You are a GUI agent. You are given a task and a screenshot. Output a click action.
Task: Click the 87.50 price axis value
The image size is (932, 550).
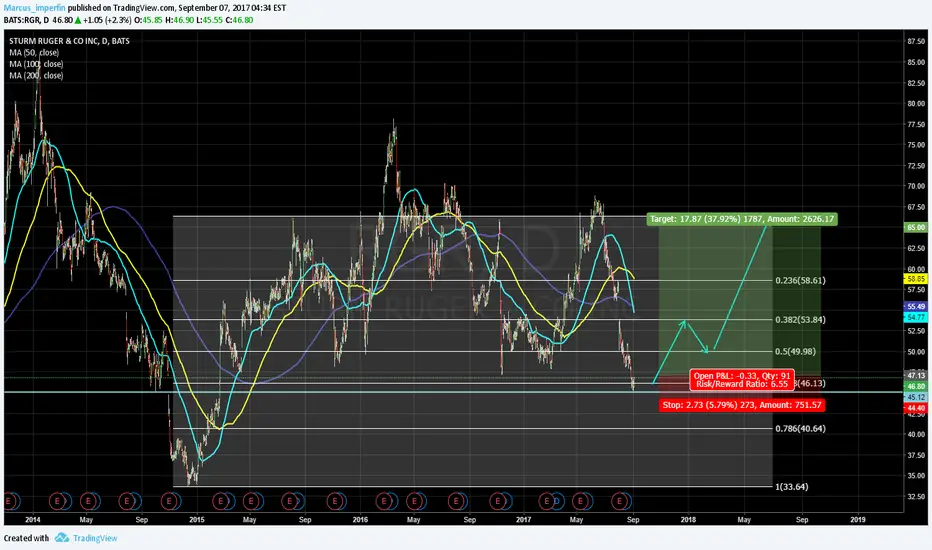916,41
